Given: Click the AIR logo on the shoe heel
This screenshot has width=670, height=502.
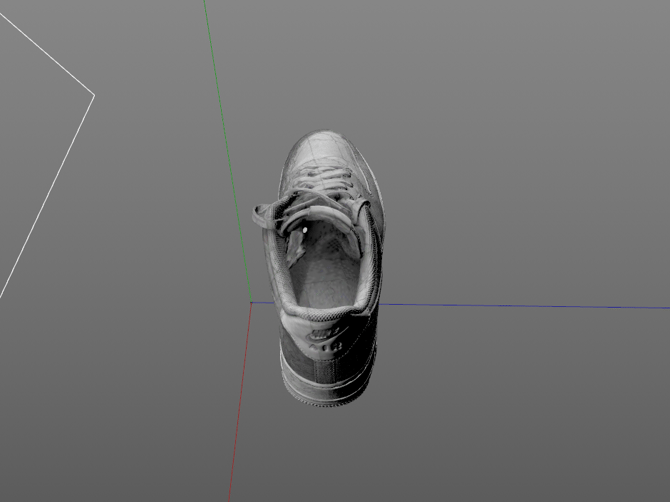Looking at the screenshot, I should point(326,346).
